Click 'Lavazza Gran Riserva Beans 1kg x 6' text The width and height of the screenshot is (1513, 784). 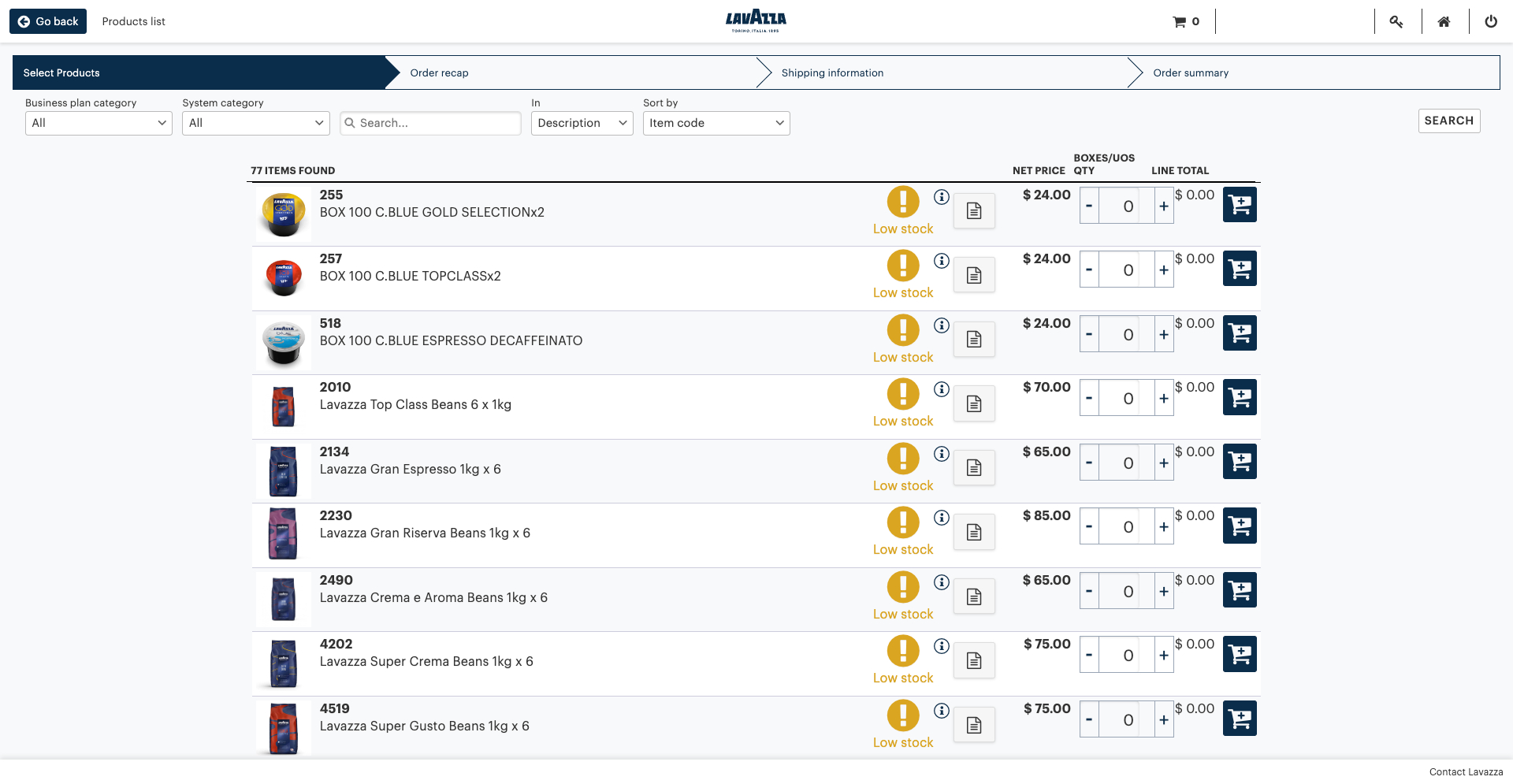tap(425, 533)
